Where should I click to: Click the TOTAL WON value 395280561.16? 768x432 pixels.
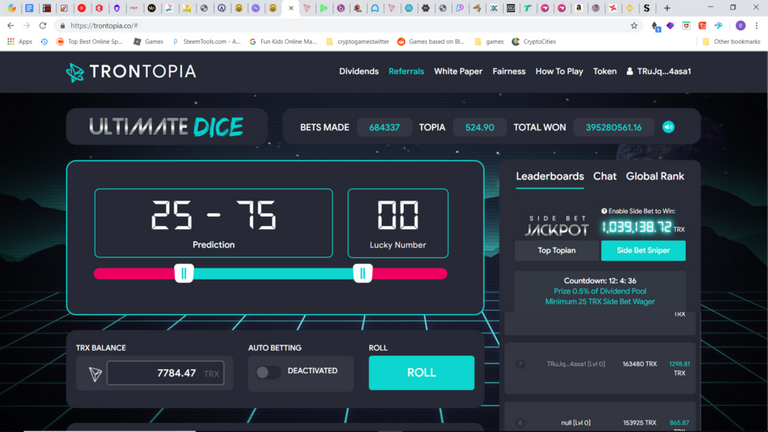(614, 127)
